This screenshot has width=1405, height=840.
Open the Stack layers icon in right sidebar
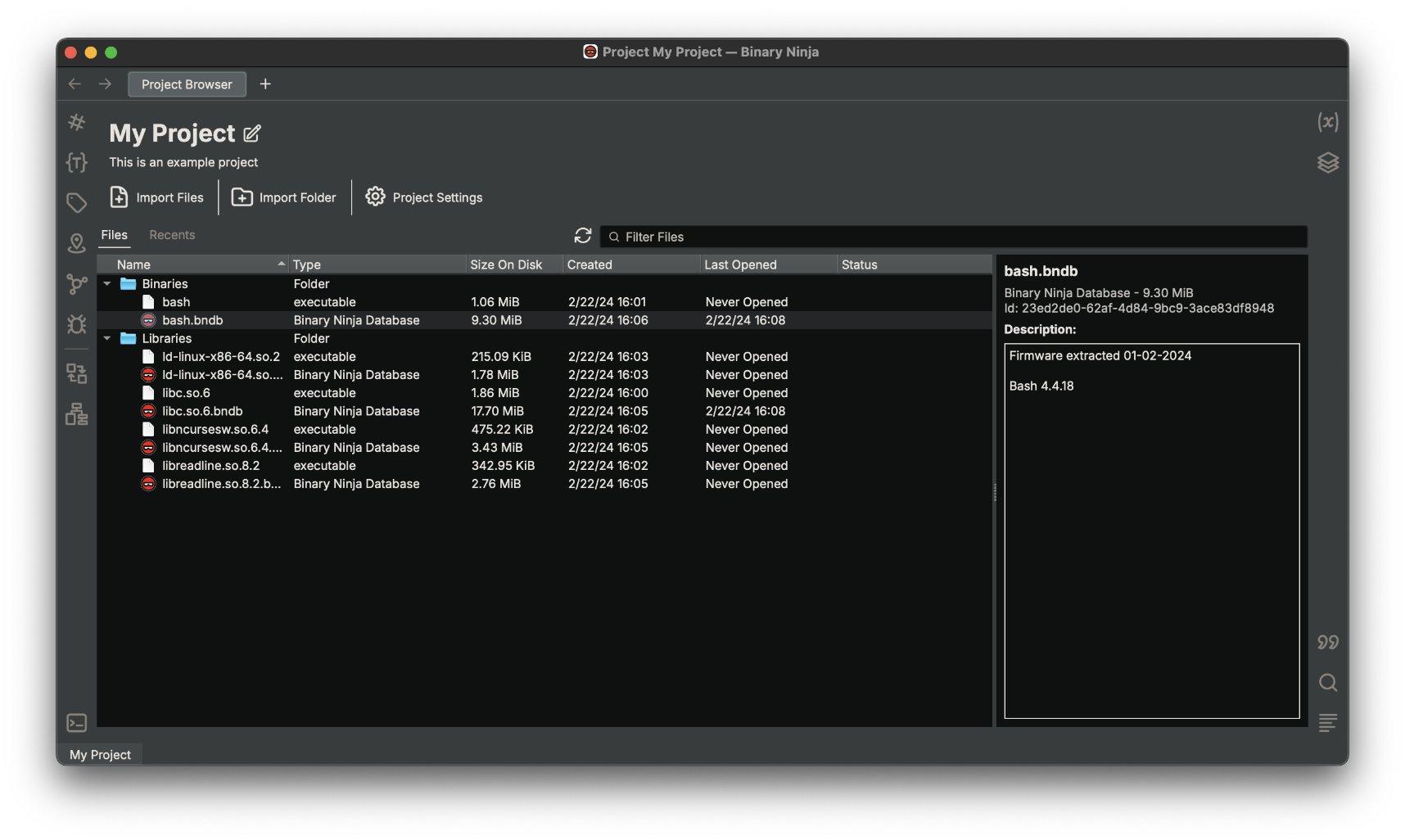tap(1327, 163)
